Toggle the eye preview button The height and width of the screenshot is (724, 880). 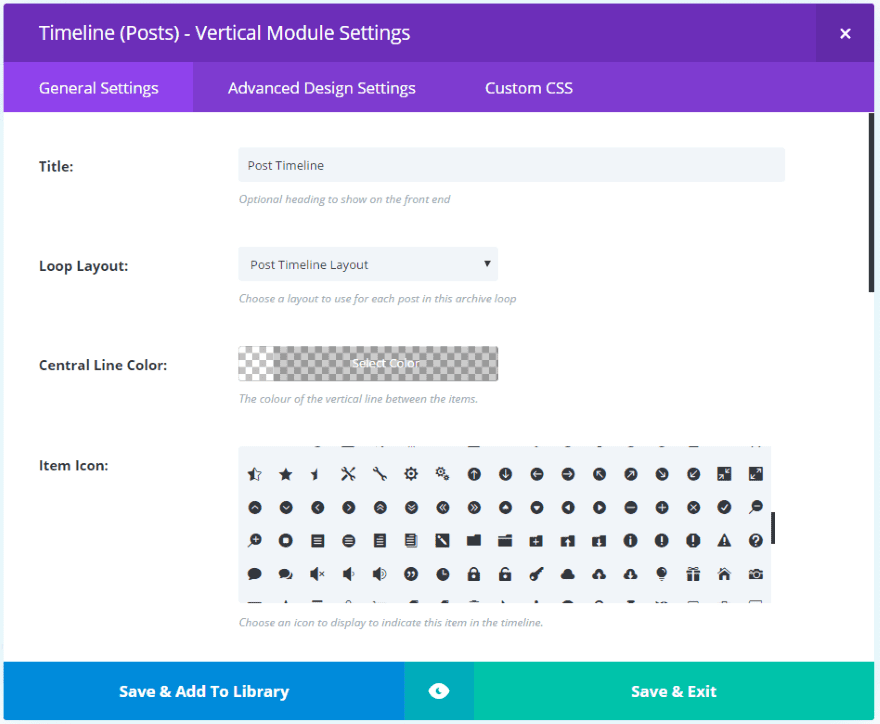pyautogui.click(x=439, y=691)
